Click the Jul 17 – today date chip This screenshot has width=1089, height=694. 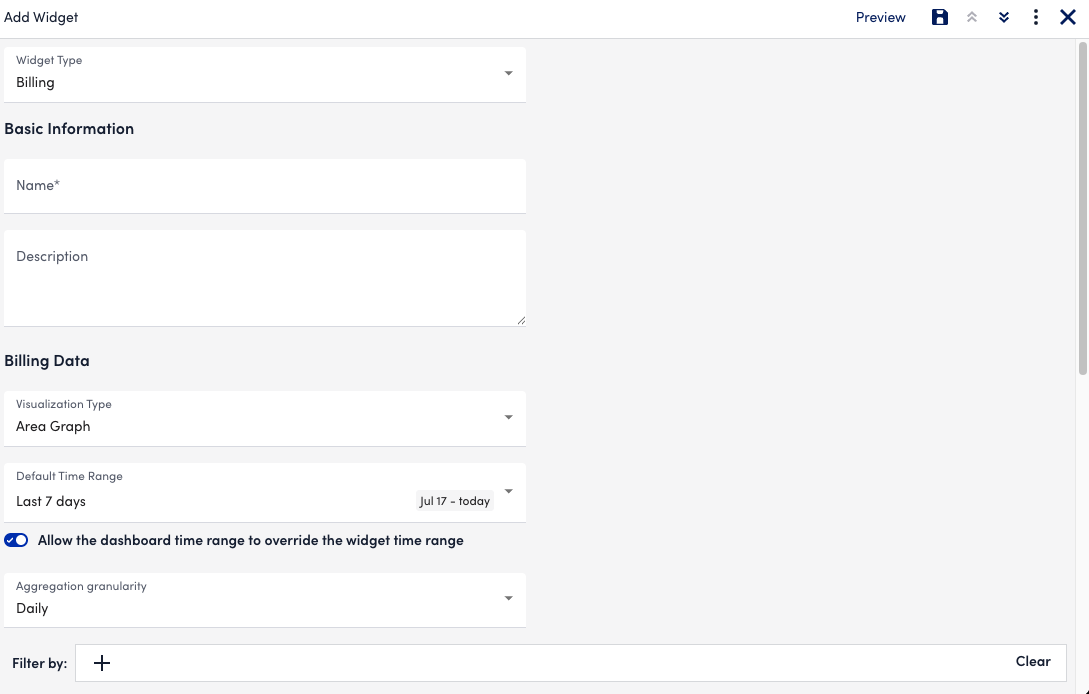454,501
